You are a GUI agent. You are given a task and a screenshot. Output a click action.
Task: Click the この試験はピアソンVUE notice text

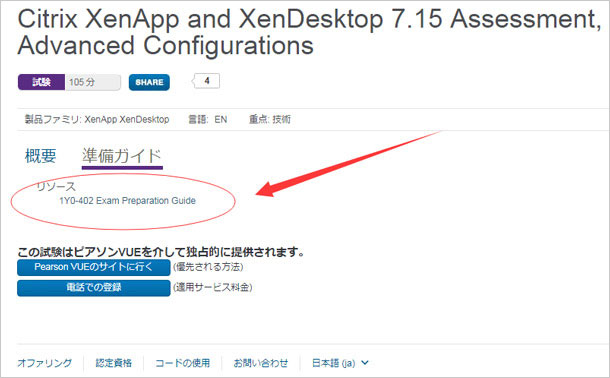coord(161,252)
